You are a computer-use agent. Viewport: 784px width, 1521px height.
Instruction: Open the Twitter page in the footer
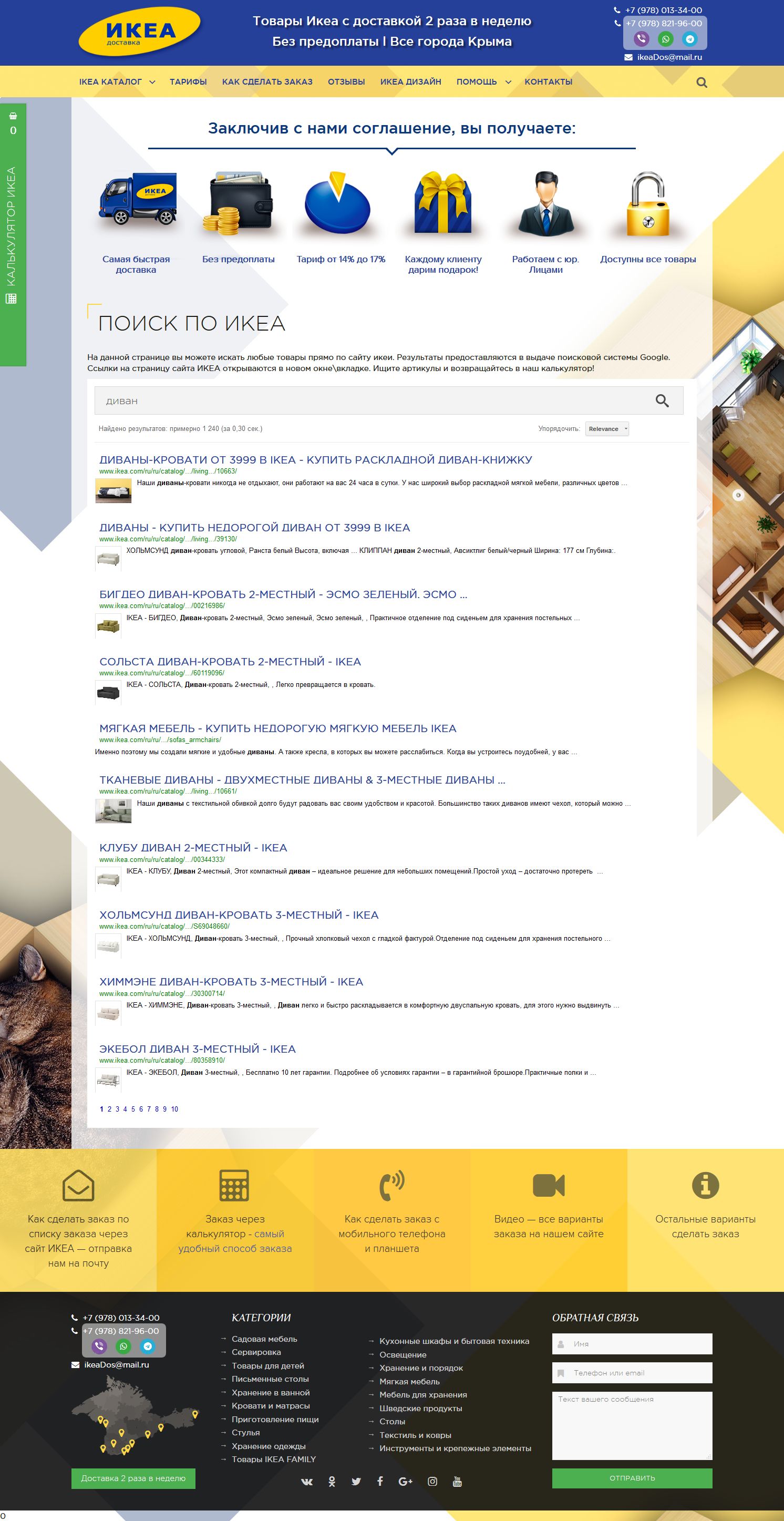pyautogui.click(x=356, y=1482)
